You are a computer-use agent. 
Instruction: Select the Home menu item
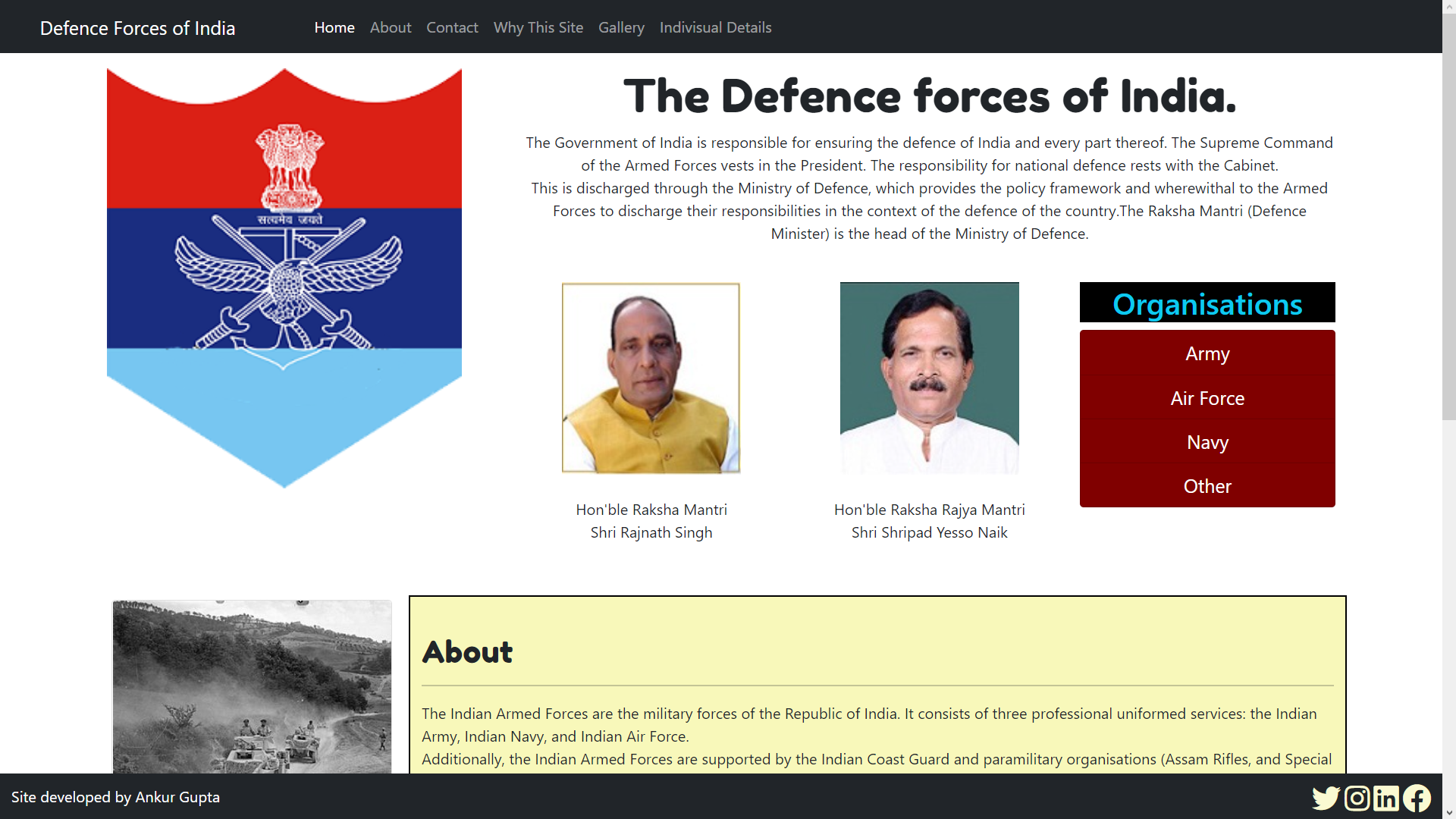coord(334,27)
